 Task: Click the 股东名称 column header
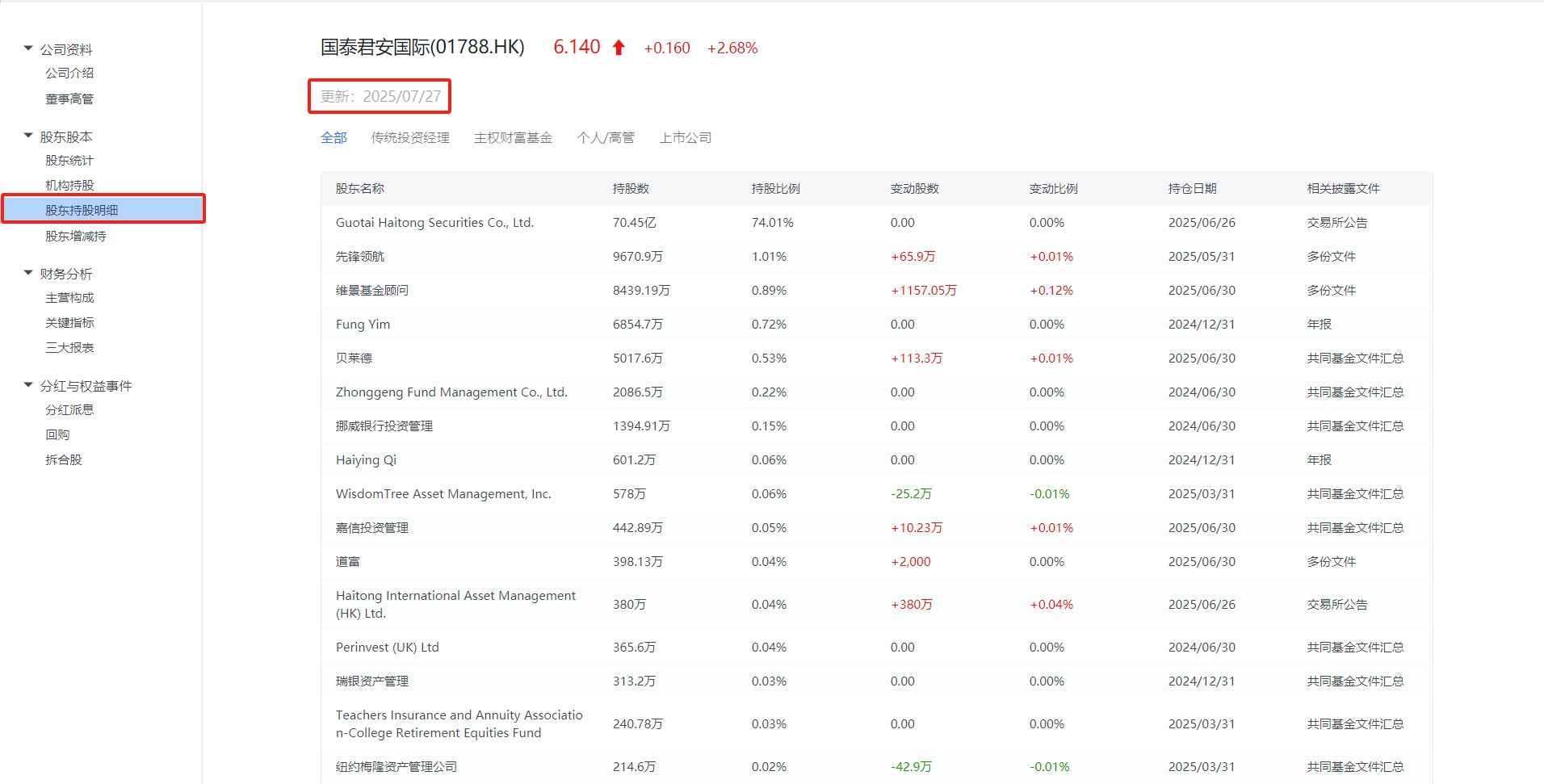click(x=360, y=188)
